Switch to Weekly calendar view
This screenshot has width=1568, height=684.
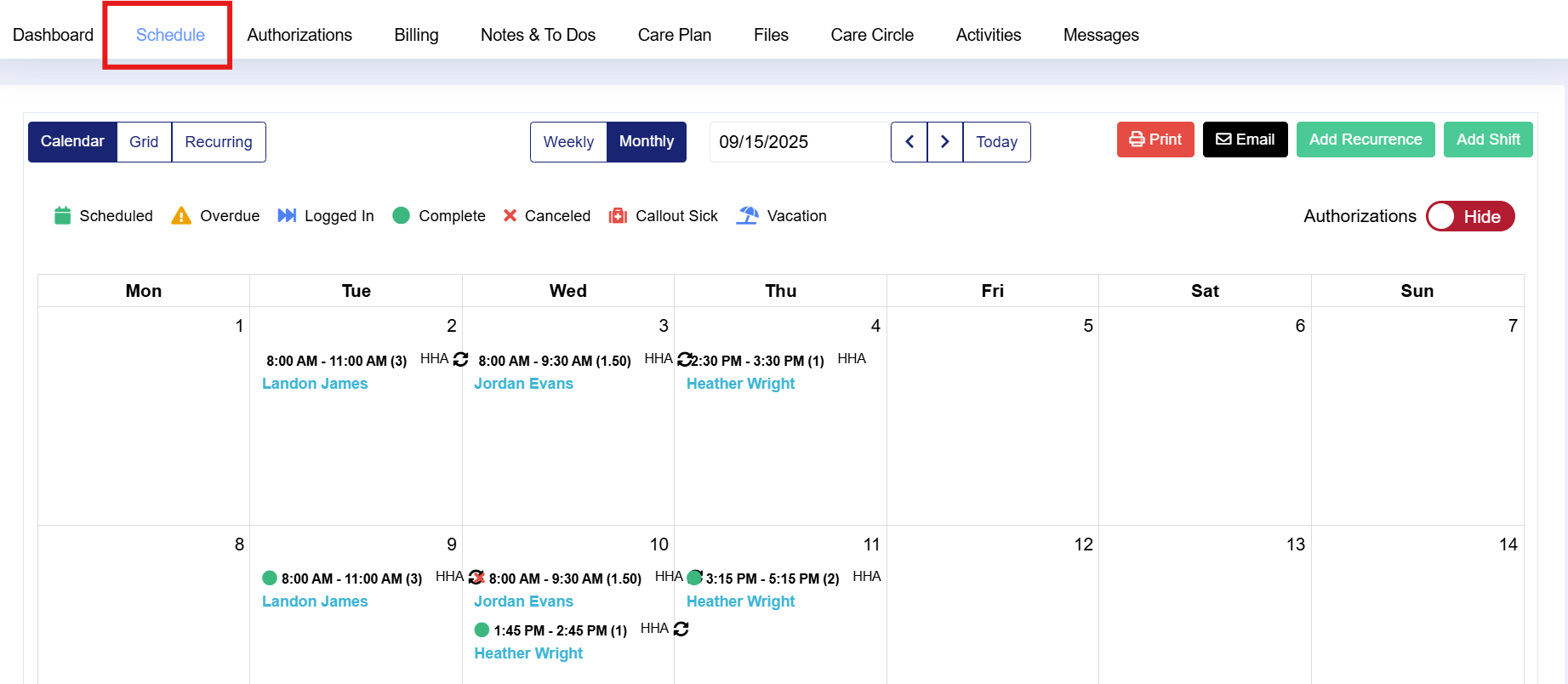[x=568, y=142]
